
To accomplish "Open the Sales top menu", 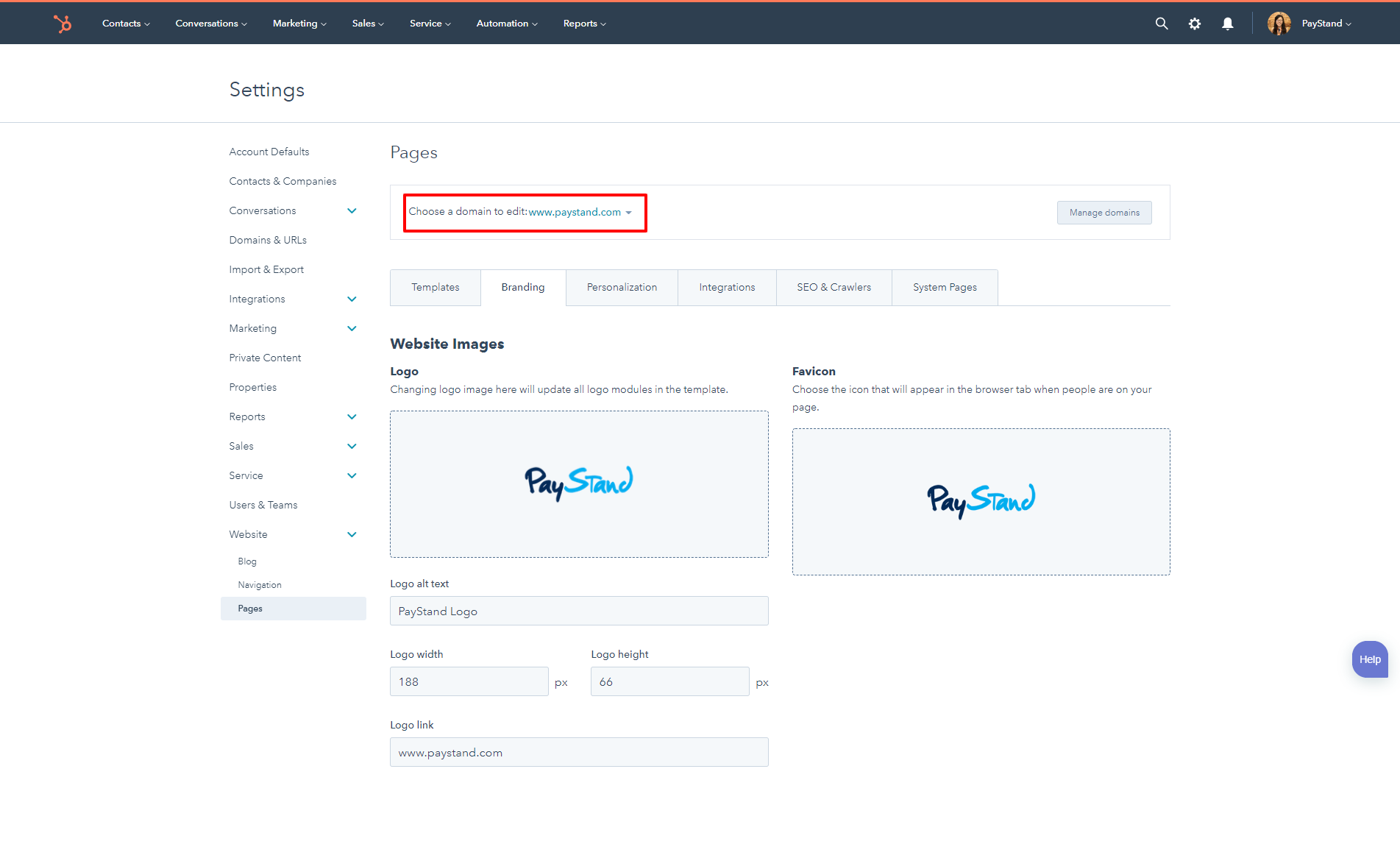I will pos(368,24).
